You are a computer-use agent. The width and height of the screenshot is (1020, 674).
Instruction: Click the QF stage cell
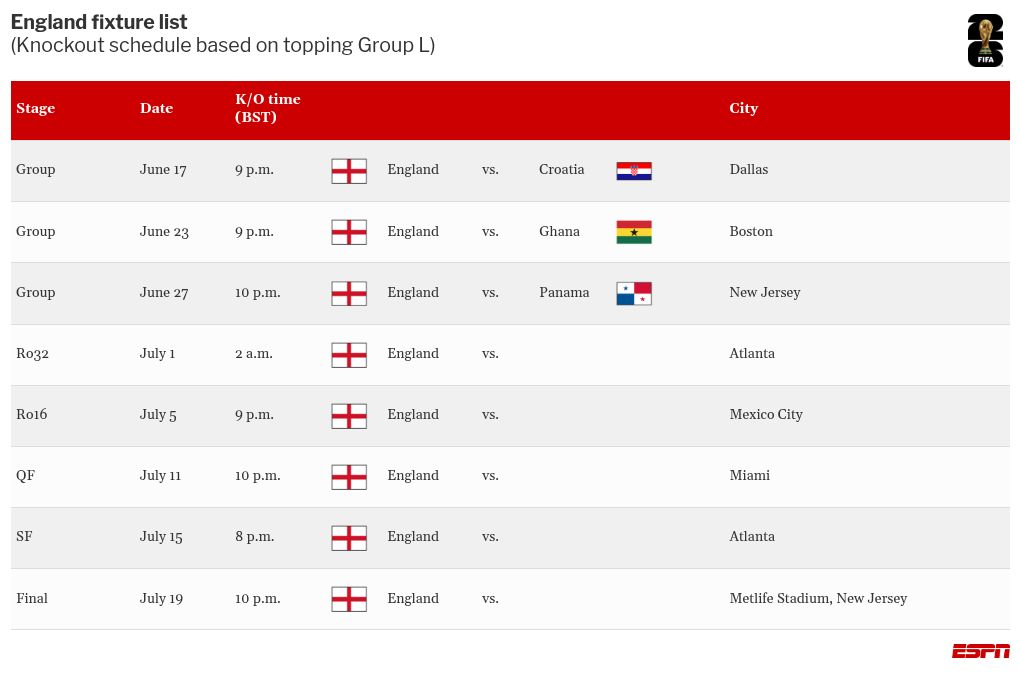[x=26, y=476]
